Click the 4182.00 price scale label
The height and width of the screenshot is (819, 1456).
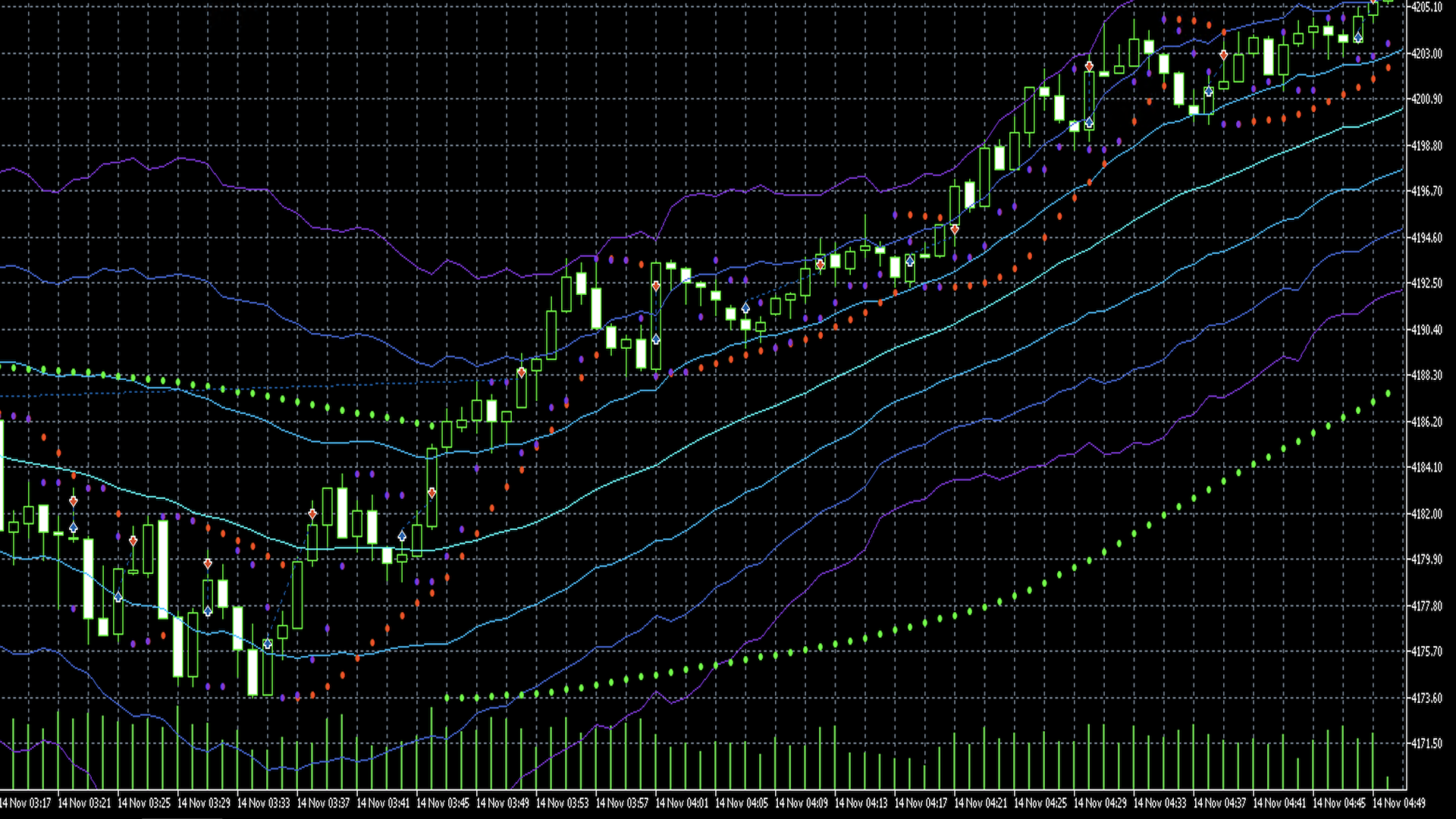click(x=1426, y=514)
